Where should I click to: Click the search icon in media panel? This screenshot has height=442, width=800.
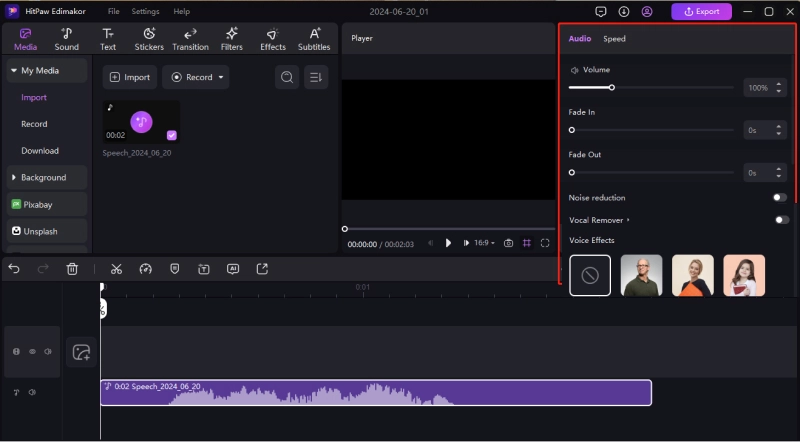[287, 77]
